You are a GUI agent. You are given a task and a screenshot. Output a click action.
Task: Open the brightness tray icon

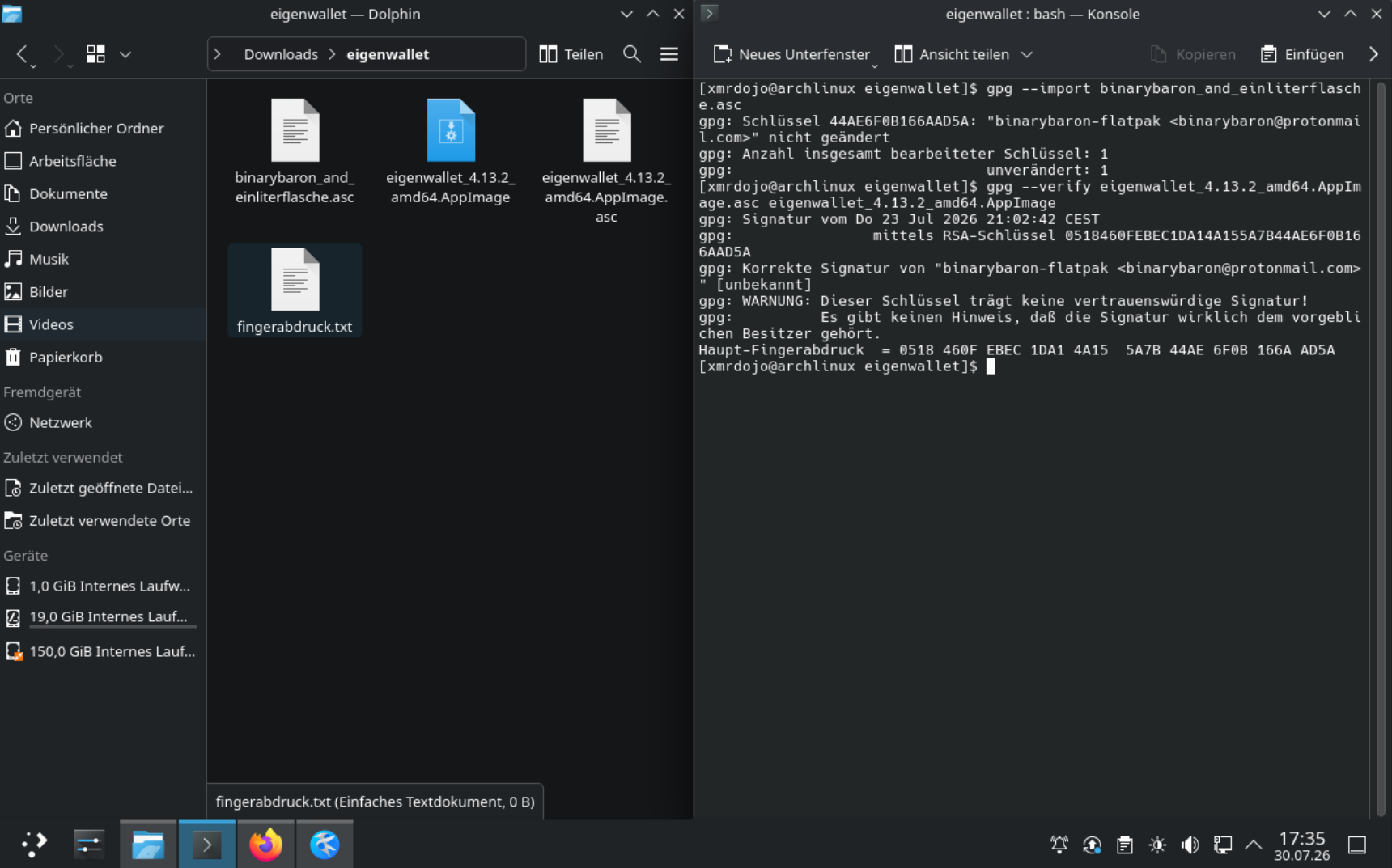point(1157,845)
